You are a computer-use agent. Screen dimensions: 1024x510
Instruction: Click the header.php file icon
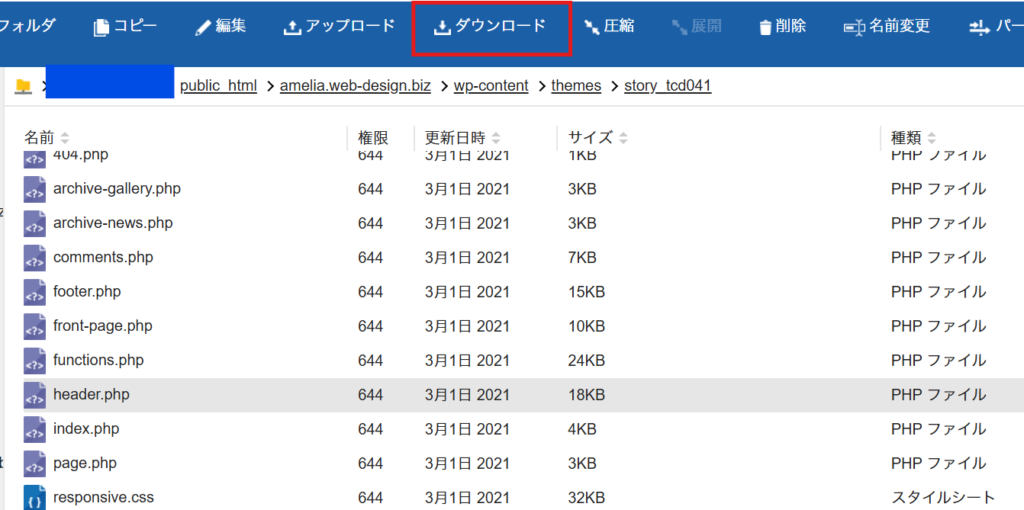pos(35,395)
